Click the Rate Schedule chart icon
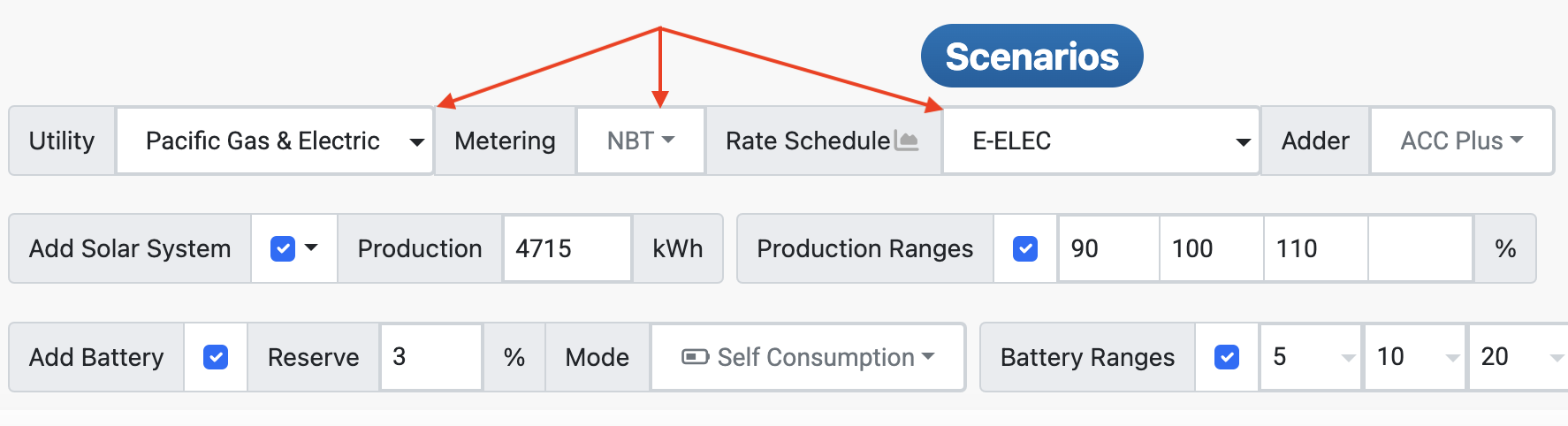 pos(906,141)
